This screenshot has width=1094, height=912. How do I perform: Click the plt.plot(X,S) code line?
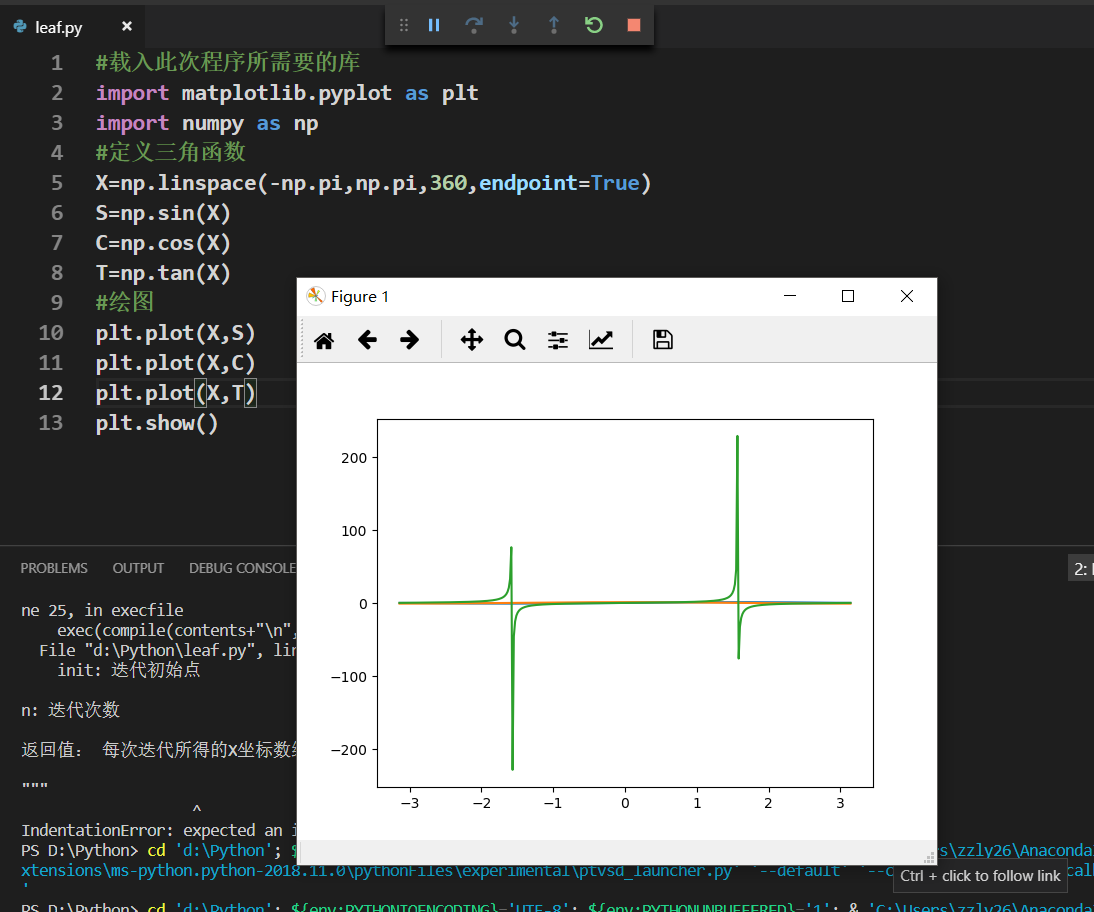(176, 333)
